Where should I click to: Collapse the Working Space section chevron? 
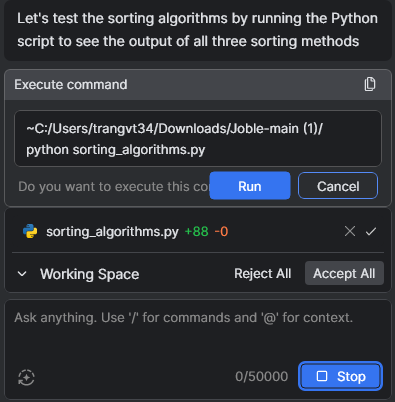(x=22, y=274)
